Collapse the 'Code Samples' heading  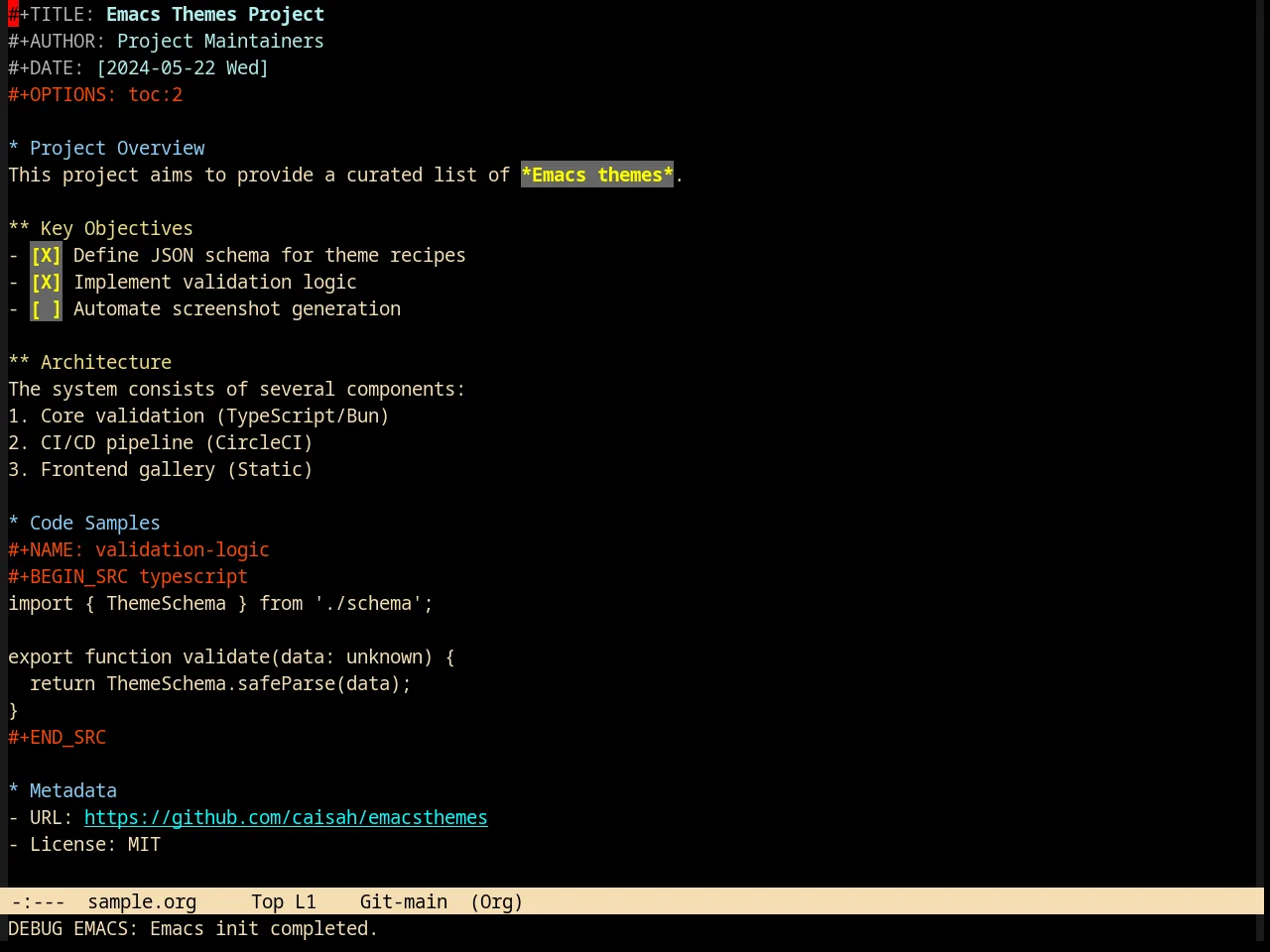pyautogui.click(x=84, y=524)
